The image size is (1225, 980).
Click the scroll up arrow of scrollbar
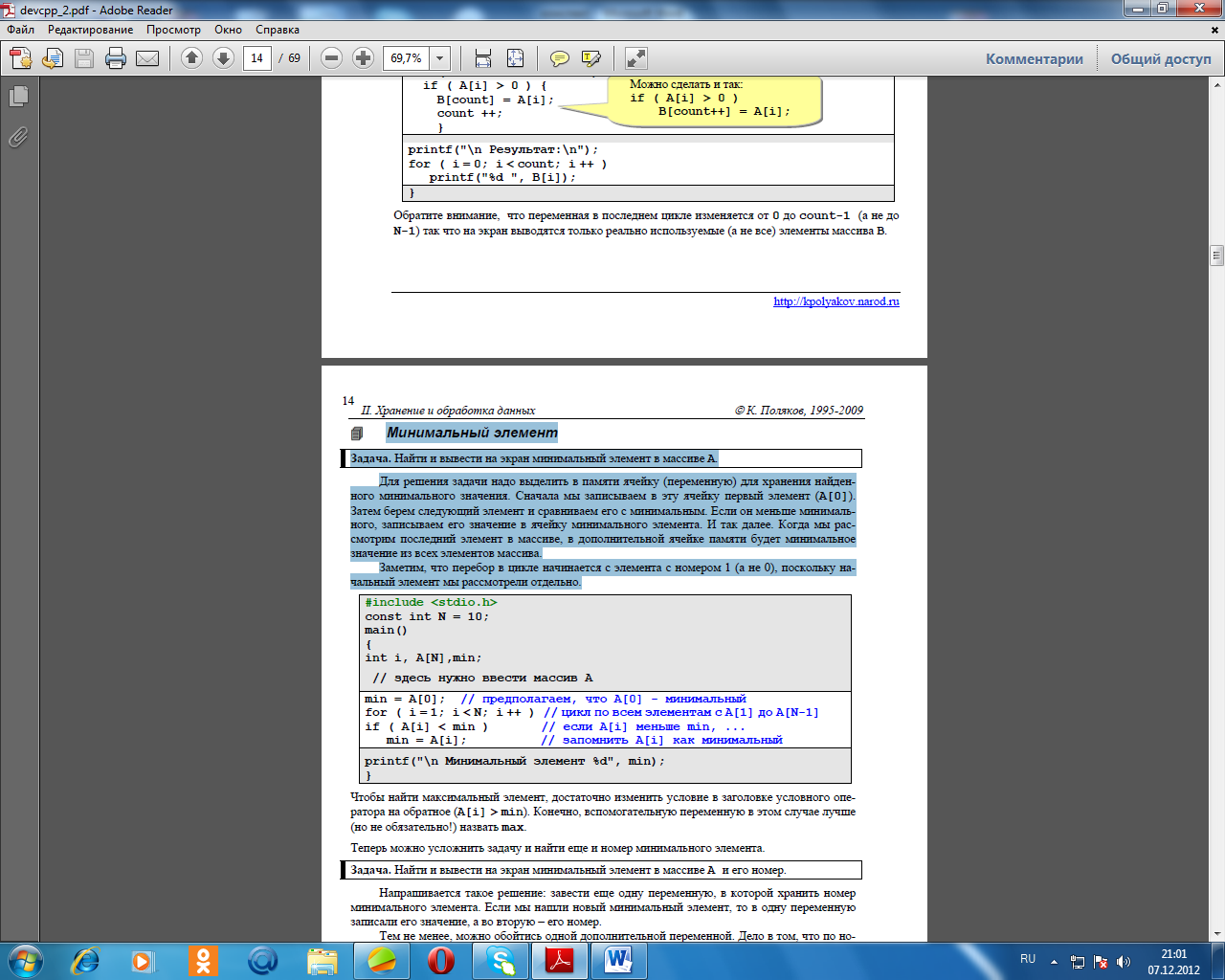(x=1217, y=83)
